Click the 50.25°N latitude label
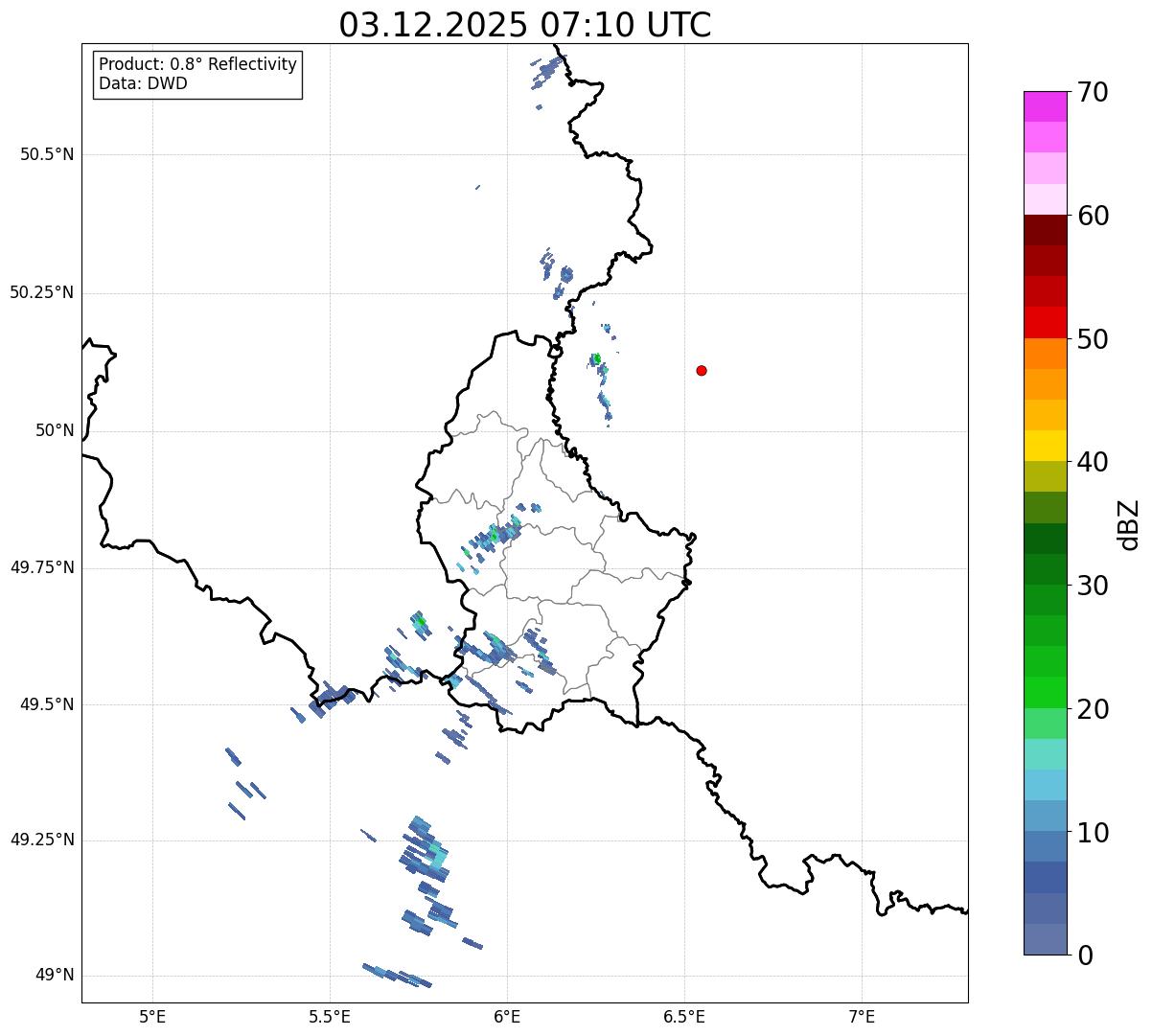This screenshot has width=1152, height=1036. pos(42,292)
